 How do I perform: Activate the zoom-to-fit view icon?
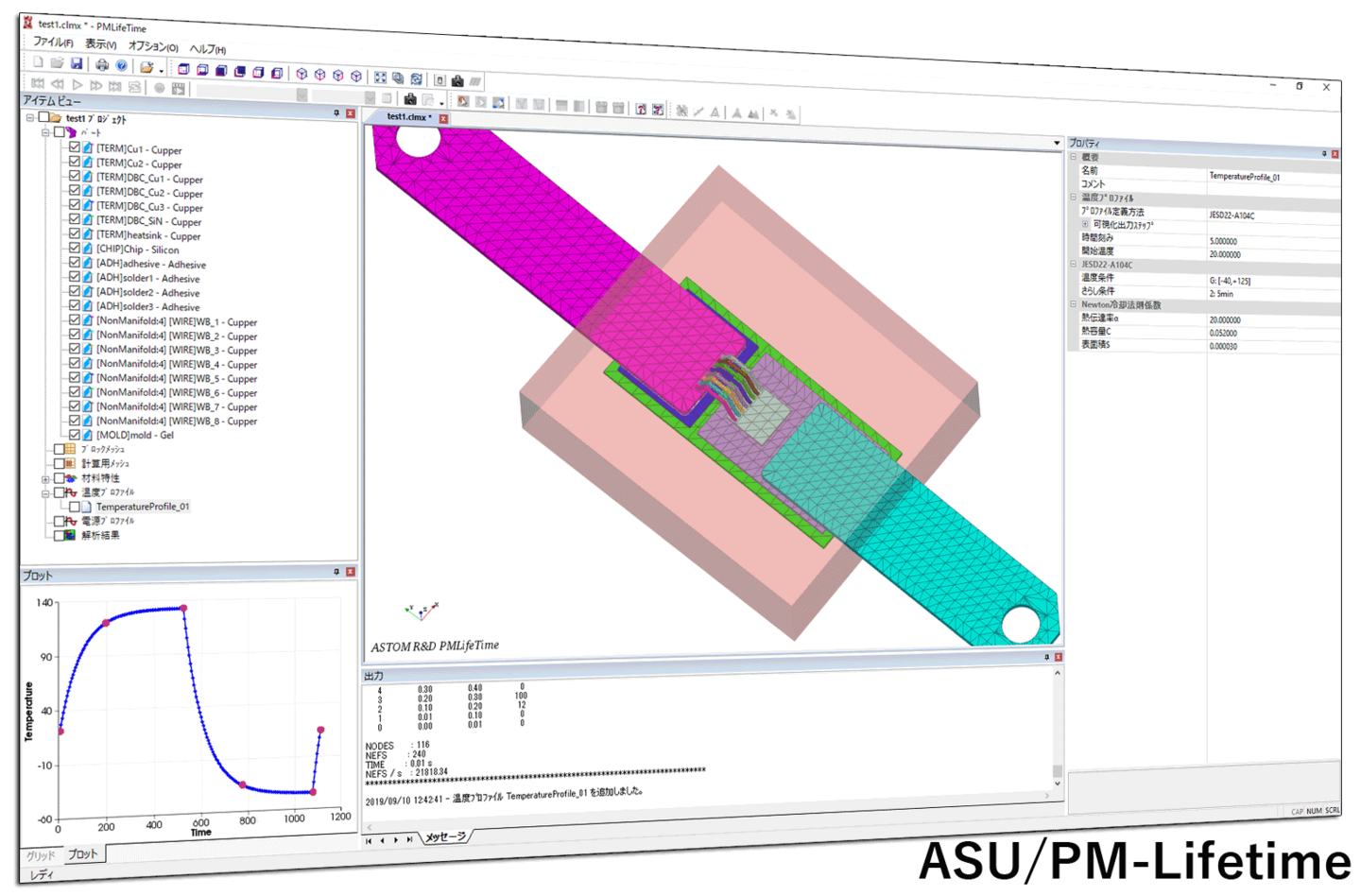380,78
